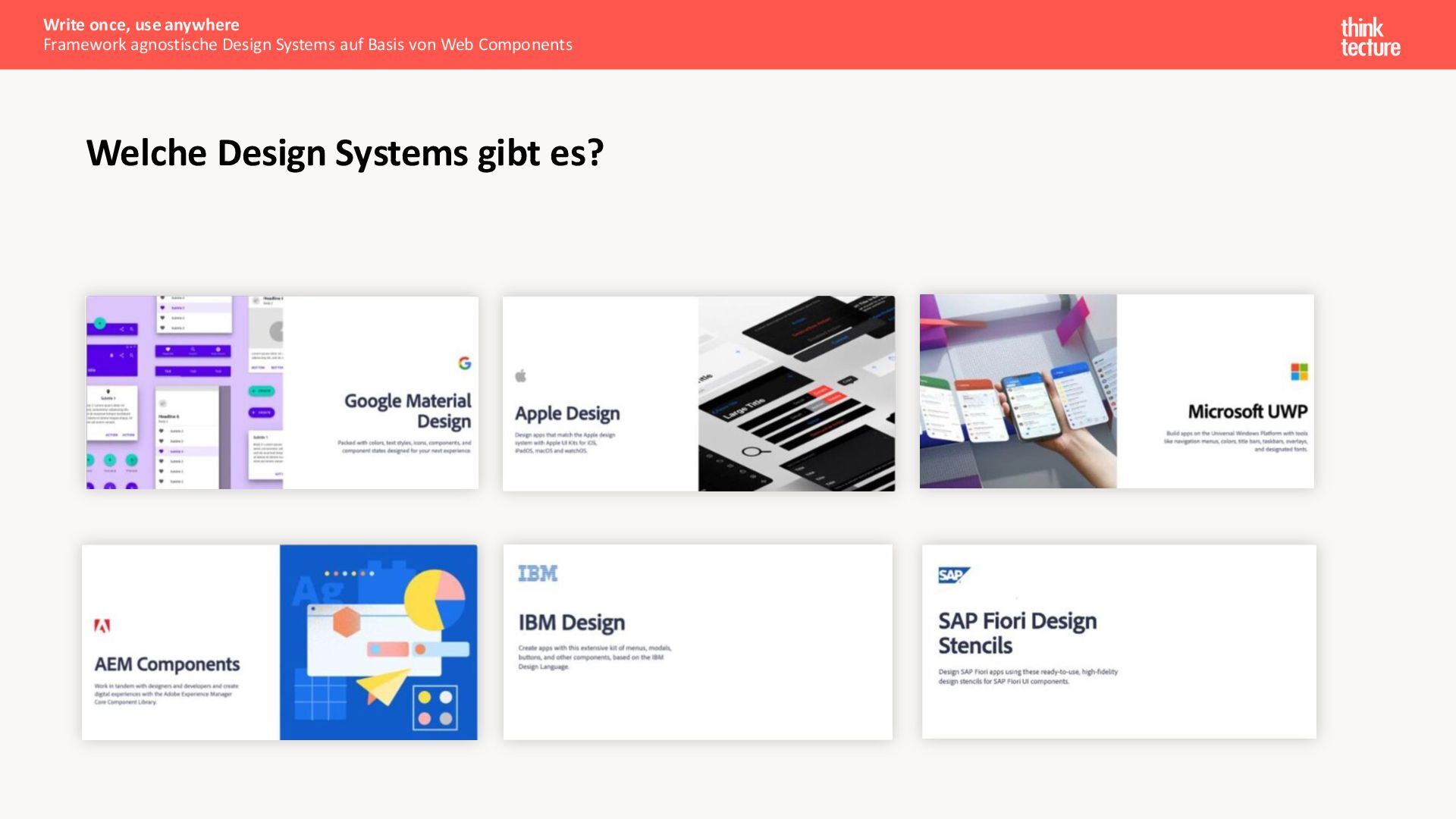
Task: Open the Google Material Design title
Action: [407, 410]
